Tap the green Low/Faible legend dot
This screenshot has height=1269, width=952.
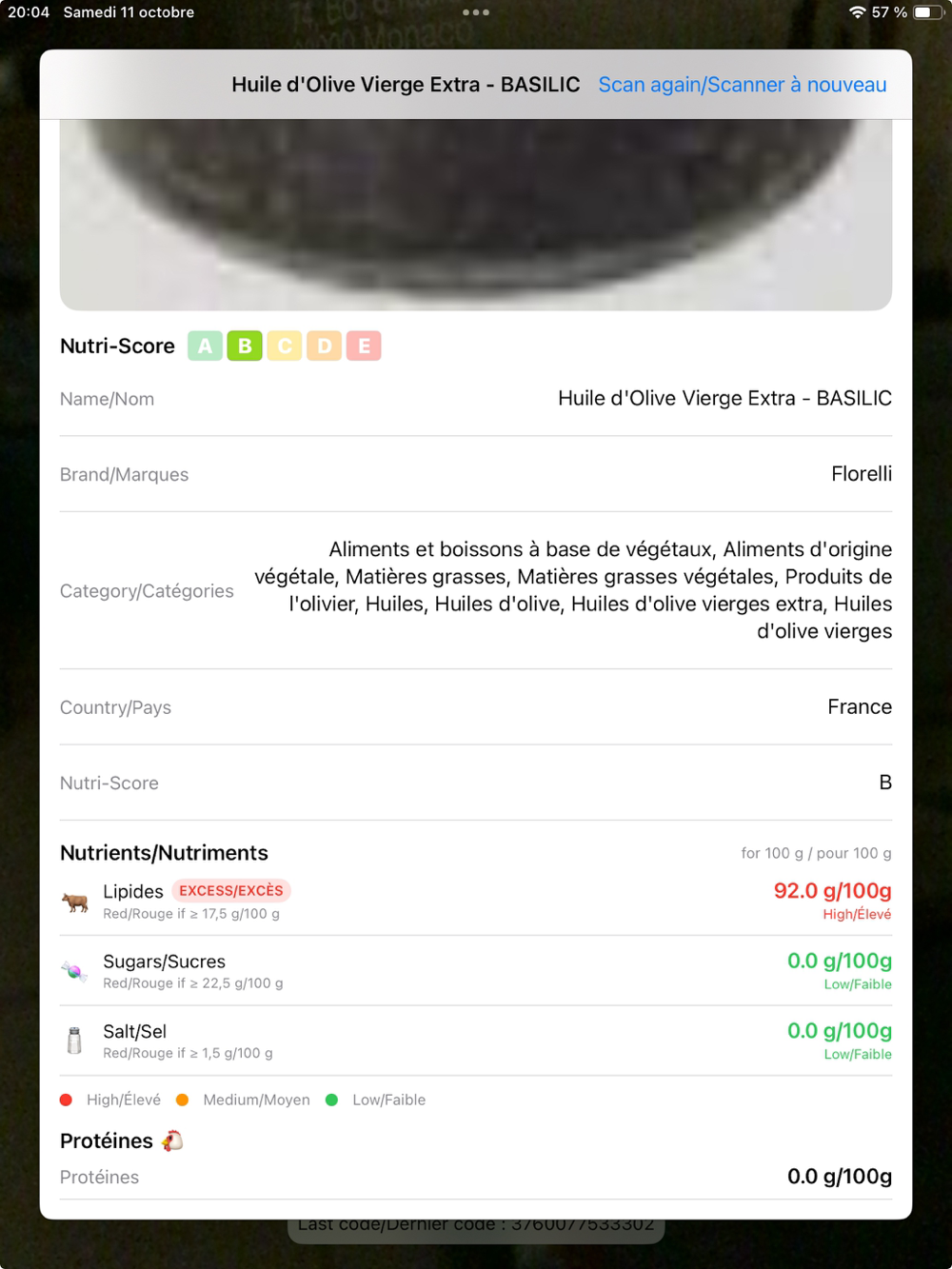pyautogui.click(x=331, y=1100)
